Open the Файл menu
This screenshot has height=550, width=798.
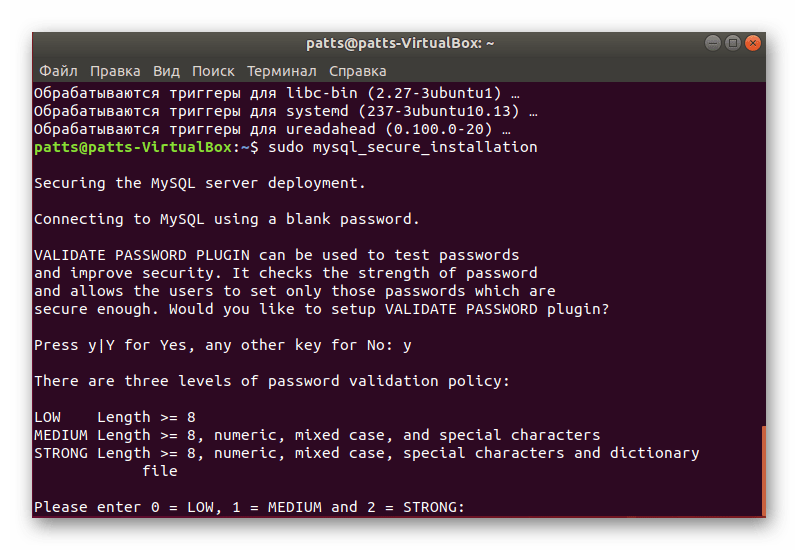coord(59,71)
